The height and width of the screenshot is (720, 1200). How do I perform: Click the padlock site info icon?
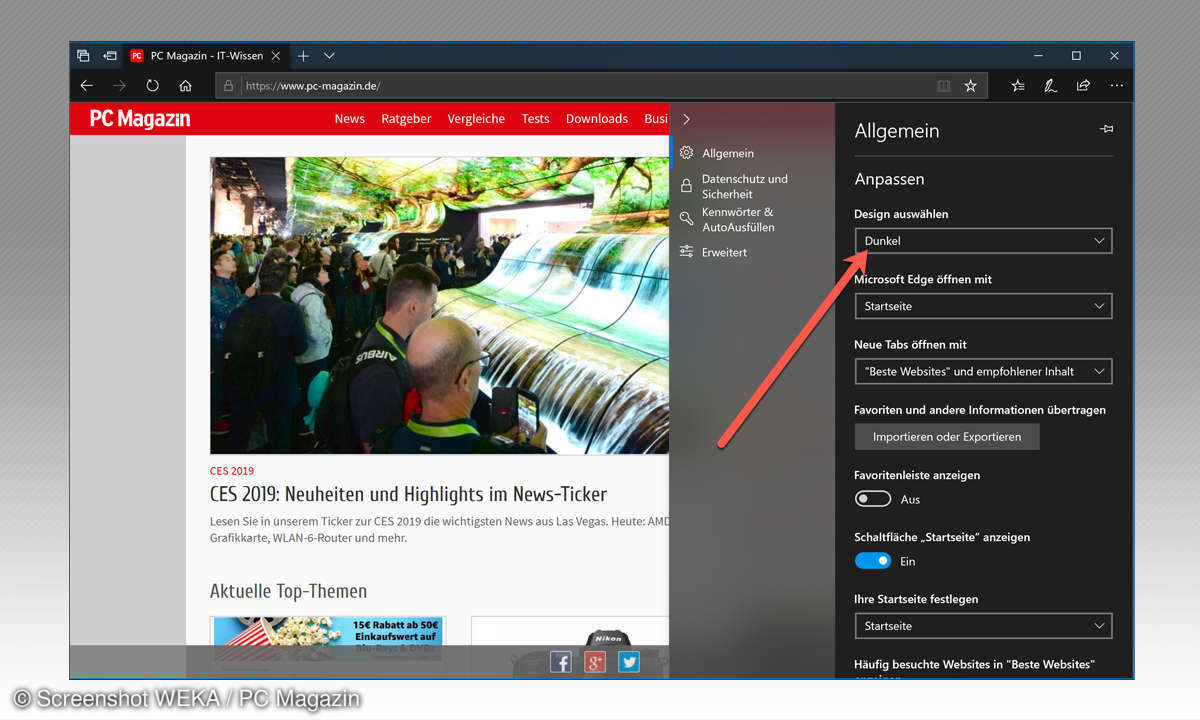pos(229,86)
